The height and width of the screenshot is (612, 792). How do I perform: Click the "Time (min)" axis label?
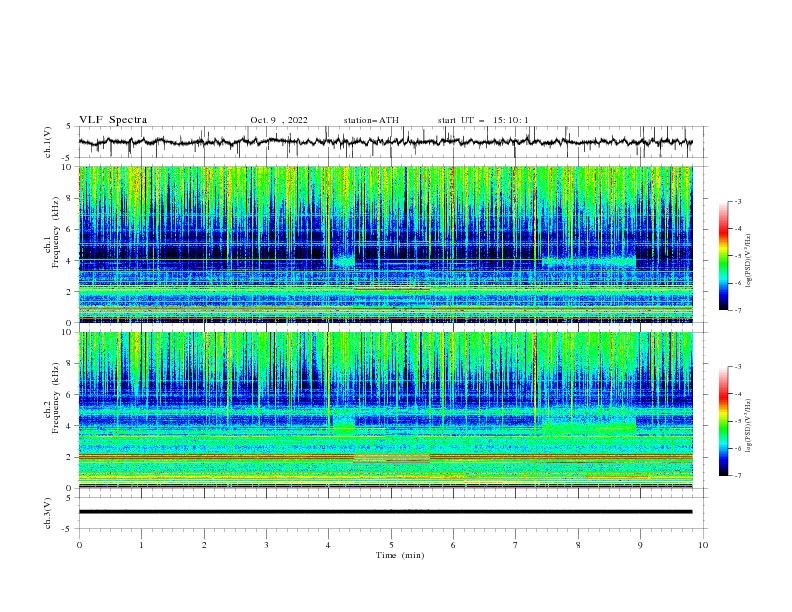coord(400,555)
